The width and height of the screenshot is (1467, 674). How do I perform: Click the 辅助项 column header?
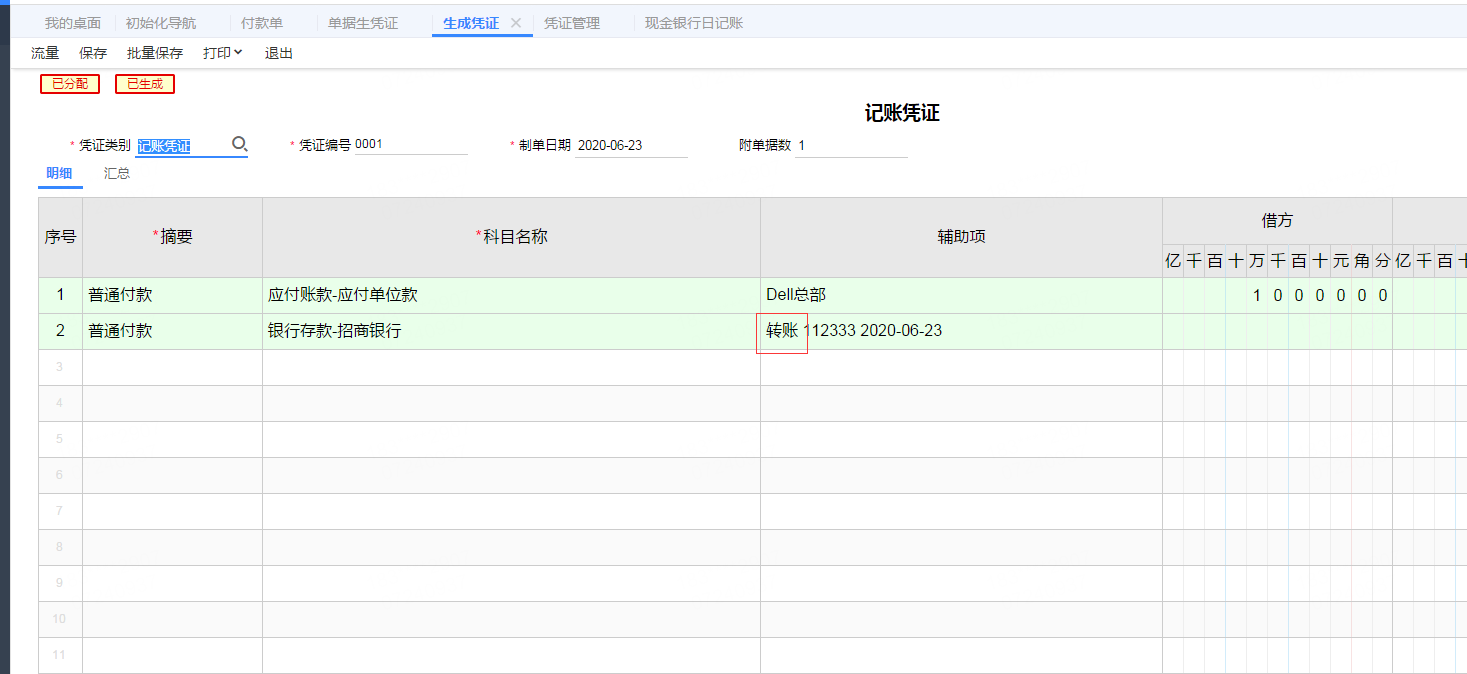(x=961, y=237)
